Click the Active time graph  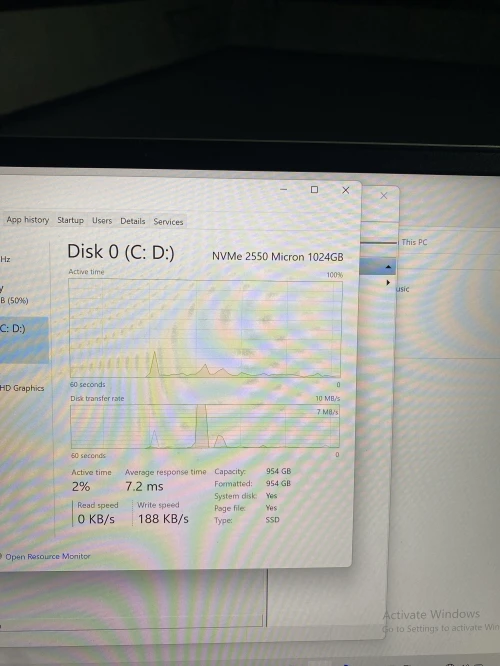205,328
